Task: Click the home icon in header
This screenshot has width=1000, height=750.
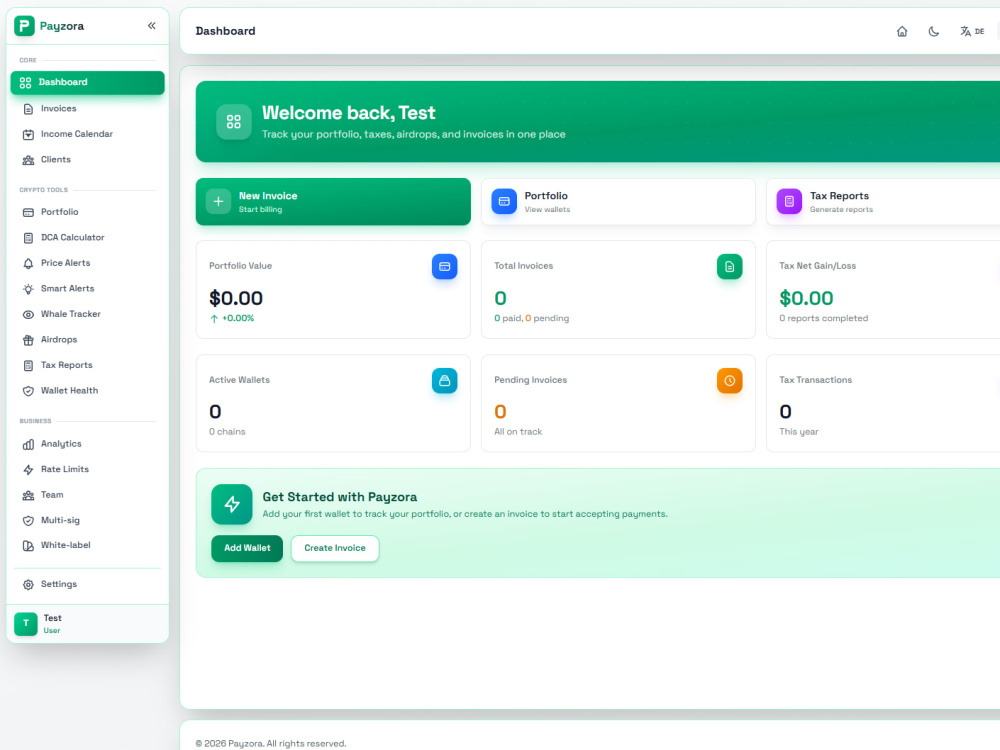Action: tap(902, 31)
